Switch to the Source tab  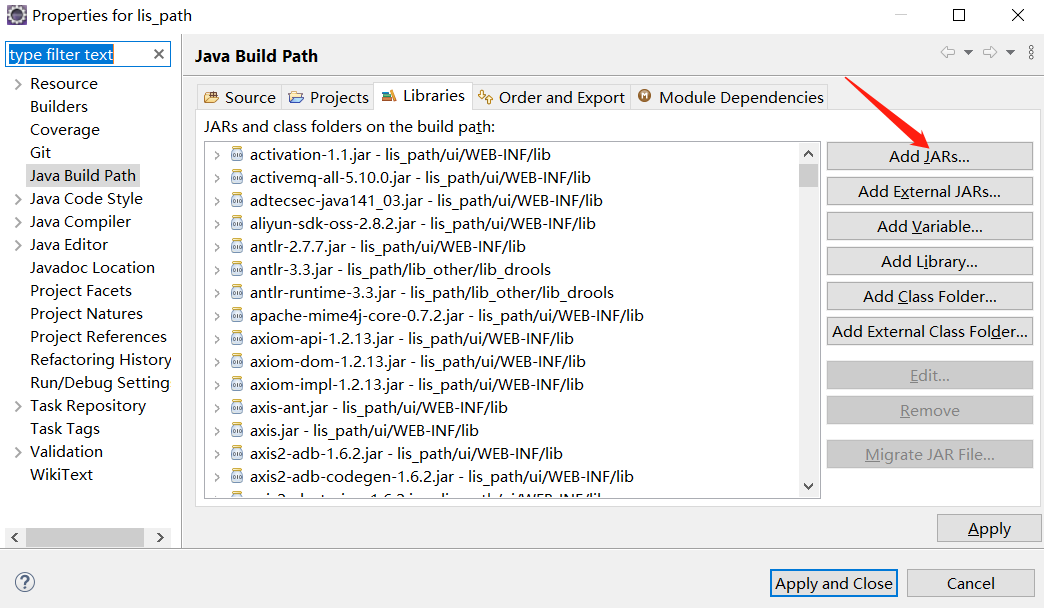click(240, 97)
